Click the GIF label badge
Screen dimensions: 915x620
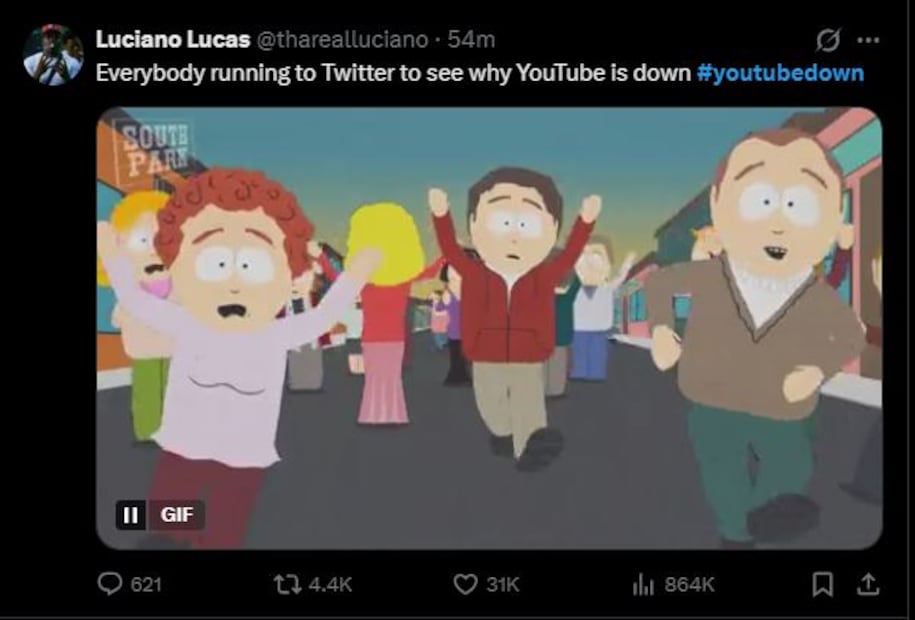pyautogui.click(x=176, y=515)
